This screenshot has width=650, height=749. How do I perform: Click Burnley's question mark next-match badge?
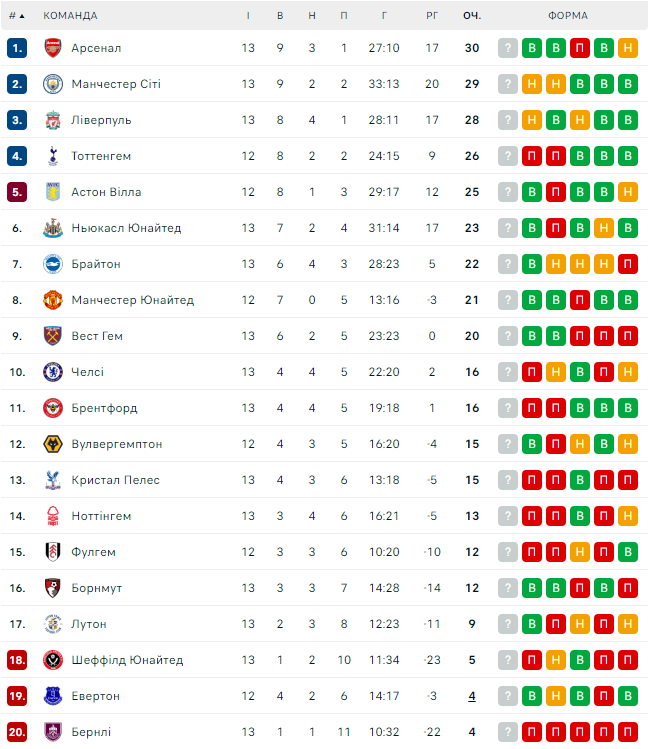coord(508,732)
